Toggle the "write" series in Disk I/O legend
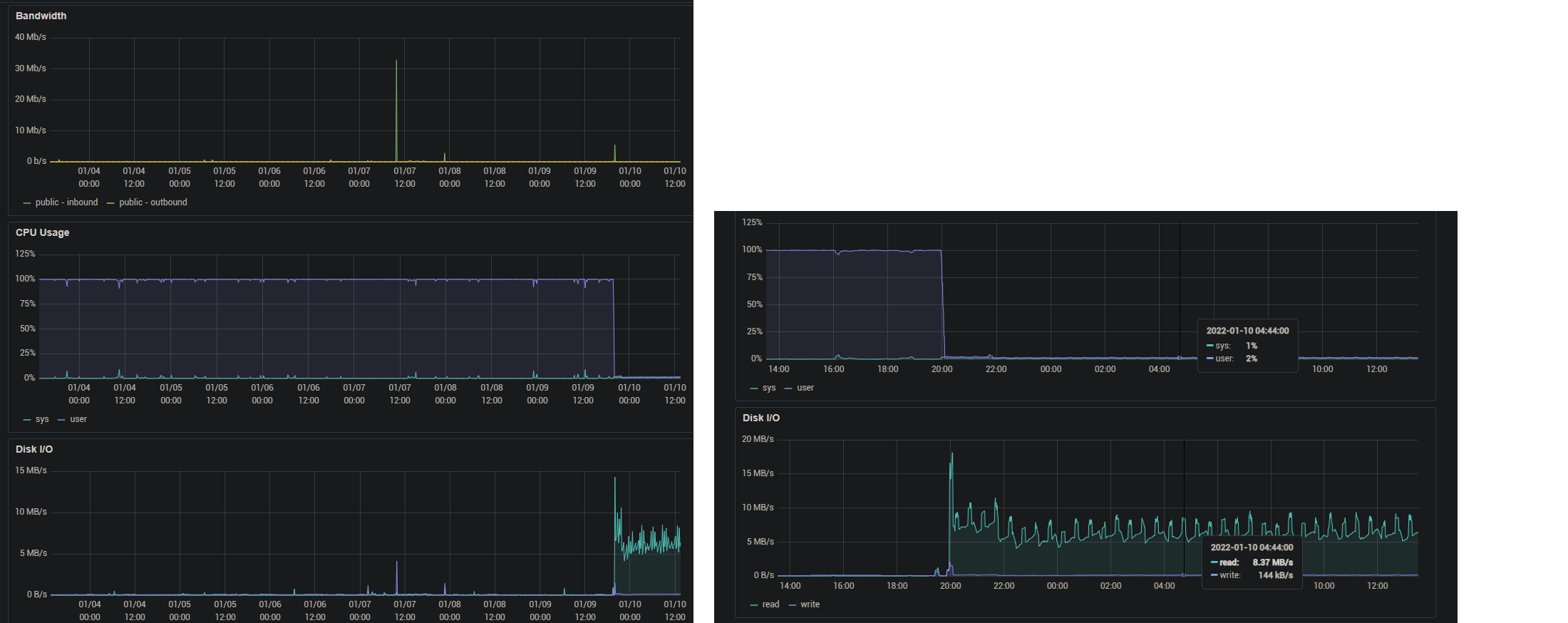1568x623 pixels. tap(810, 604)
